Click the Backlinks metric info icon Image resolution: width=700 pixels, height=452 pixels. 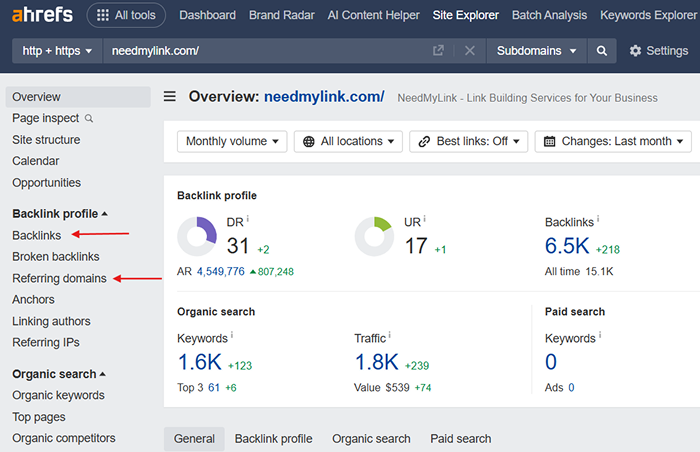coord(598,218)
